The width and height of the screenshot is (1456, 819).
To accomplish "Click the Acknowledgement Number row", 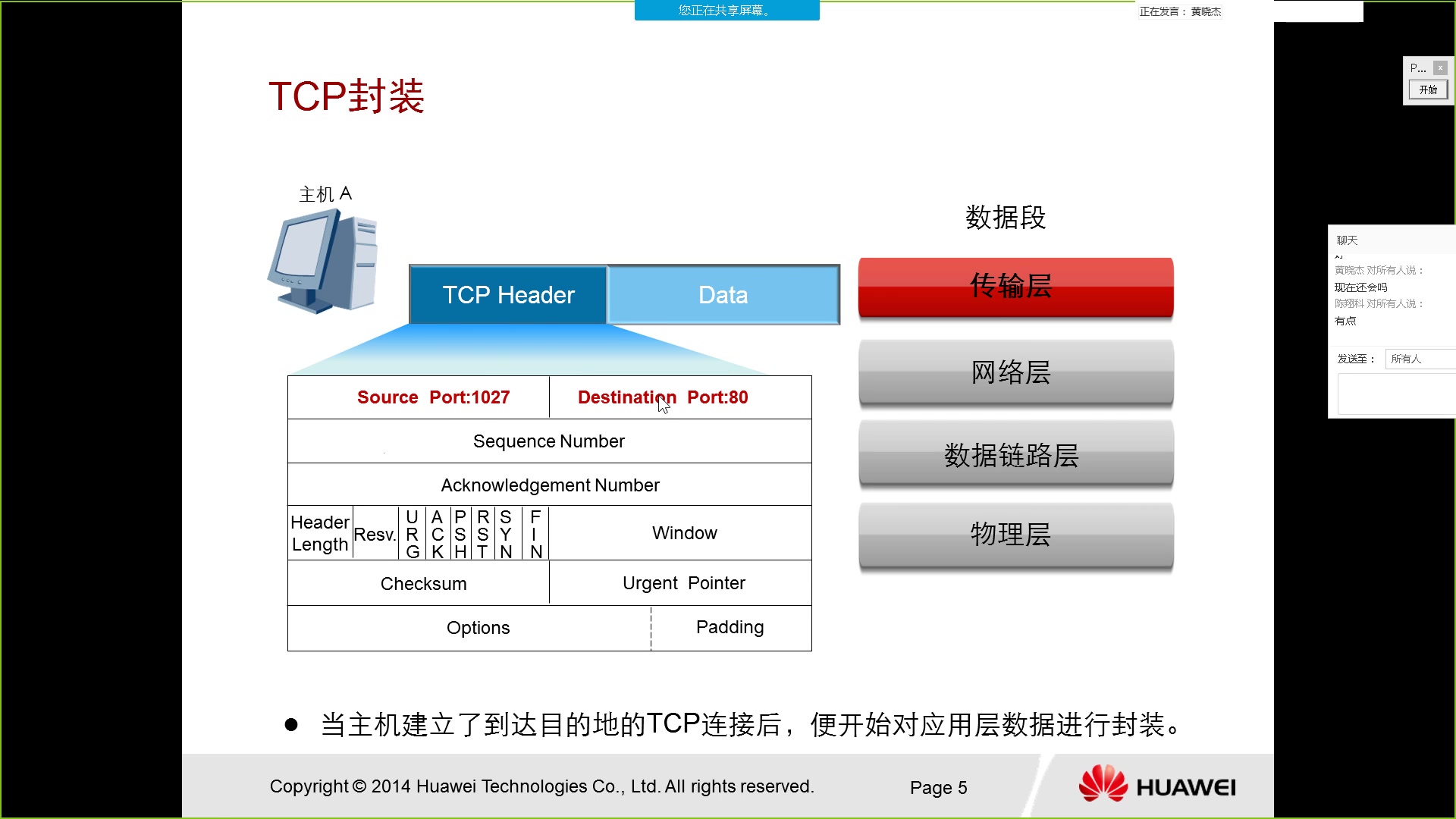I will [x=550, y=485].
